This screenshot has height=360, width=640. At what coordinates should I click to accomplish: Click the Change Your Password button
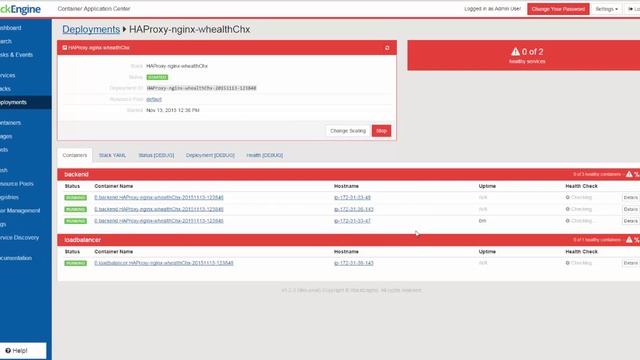point(558,9)
